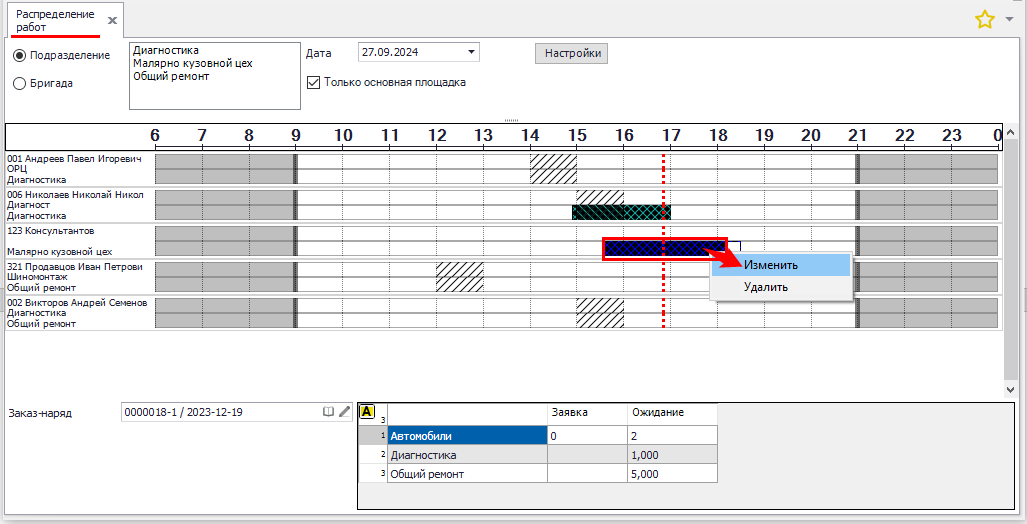This screenshot has height=524, width=1027.
Task: Select the Подразделение radio button
Action: click(19, 55)
